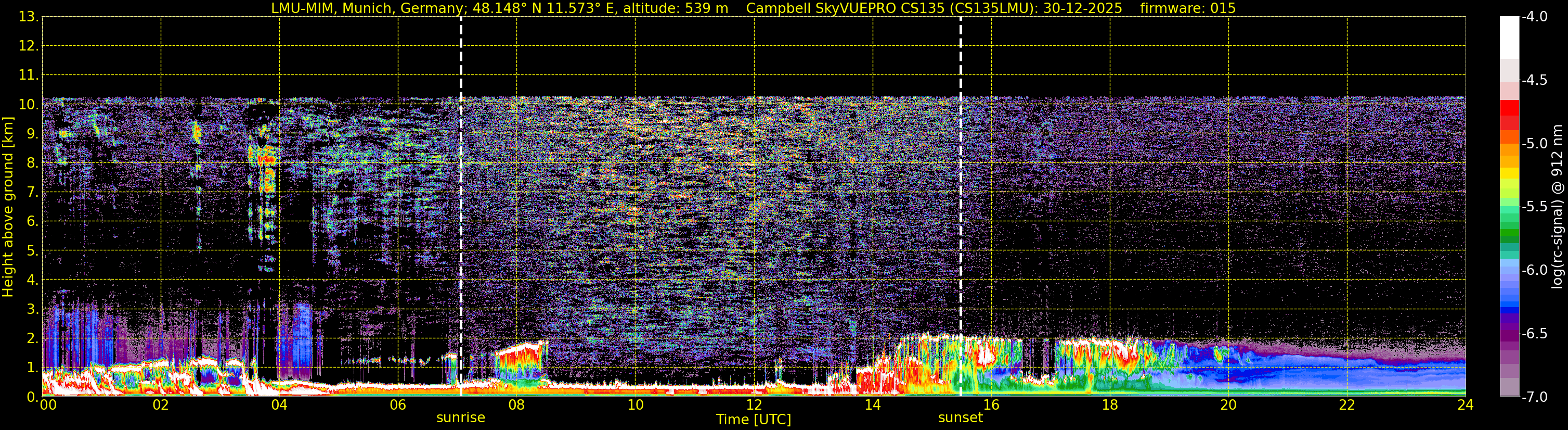Select the "1." height axis tick label

click(32, 367)
